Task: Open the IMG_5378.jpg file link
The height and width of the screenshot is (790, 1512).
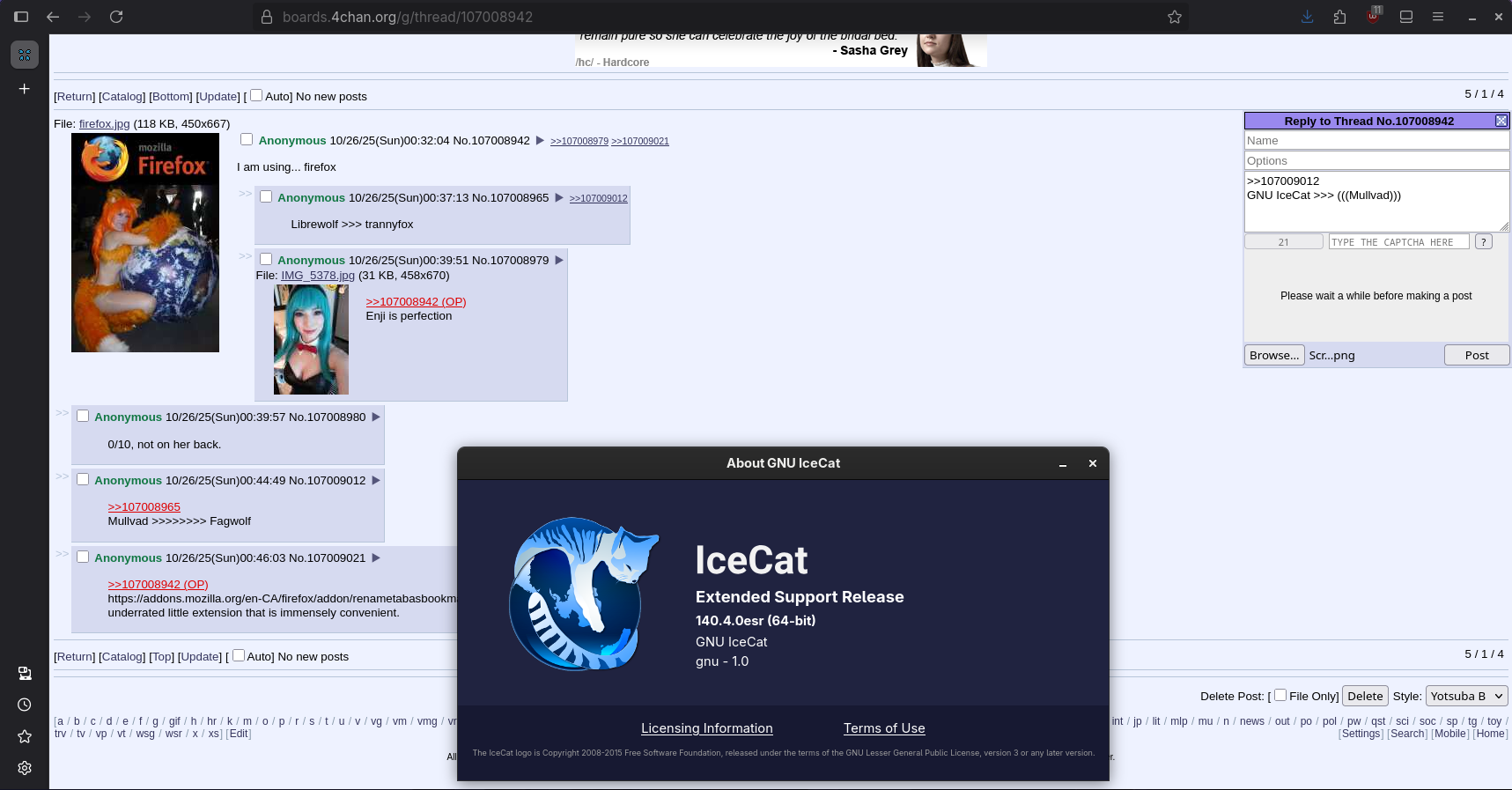Action: point(318,276)
